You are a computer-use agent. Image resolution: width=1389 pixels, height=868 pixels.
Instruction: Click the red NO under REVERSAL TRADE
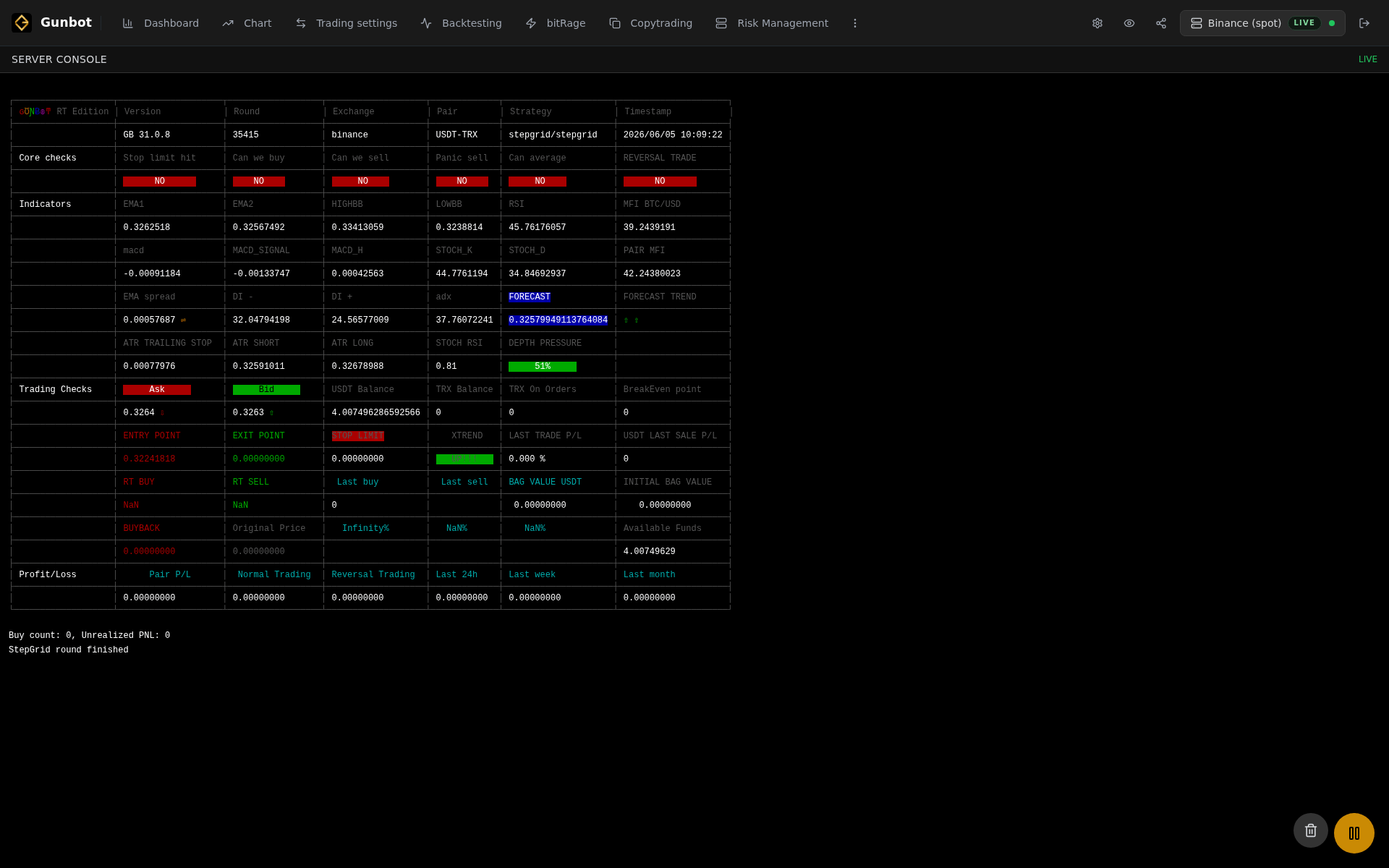click(x=660, y=182)
